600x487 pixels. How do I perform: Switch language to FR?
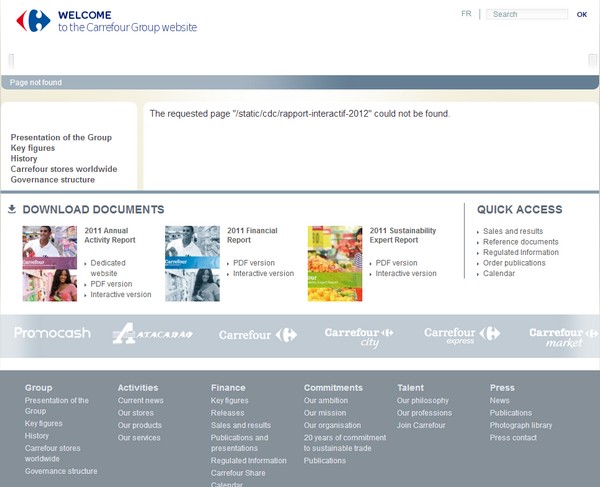(466, 14)
